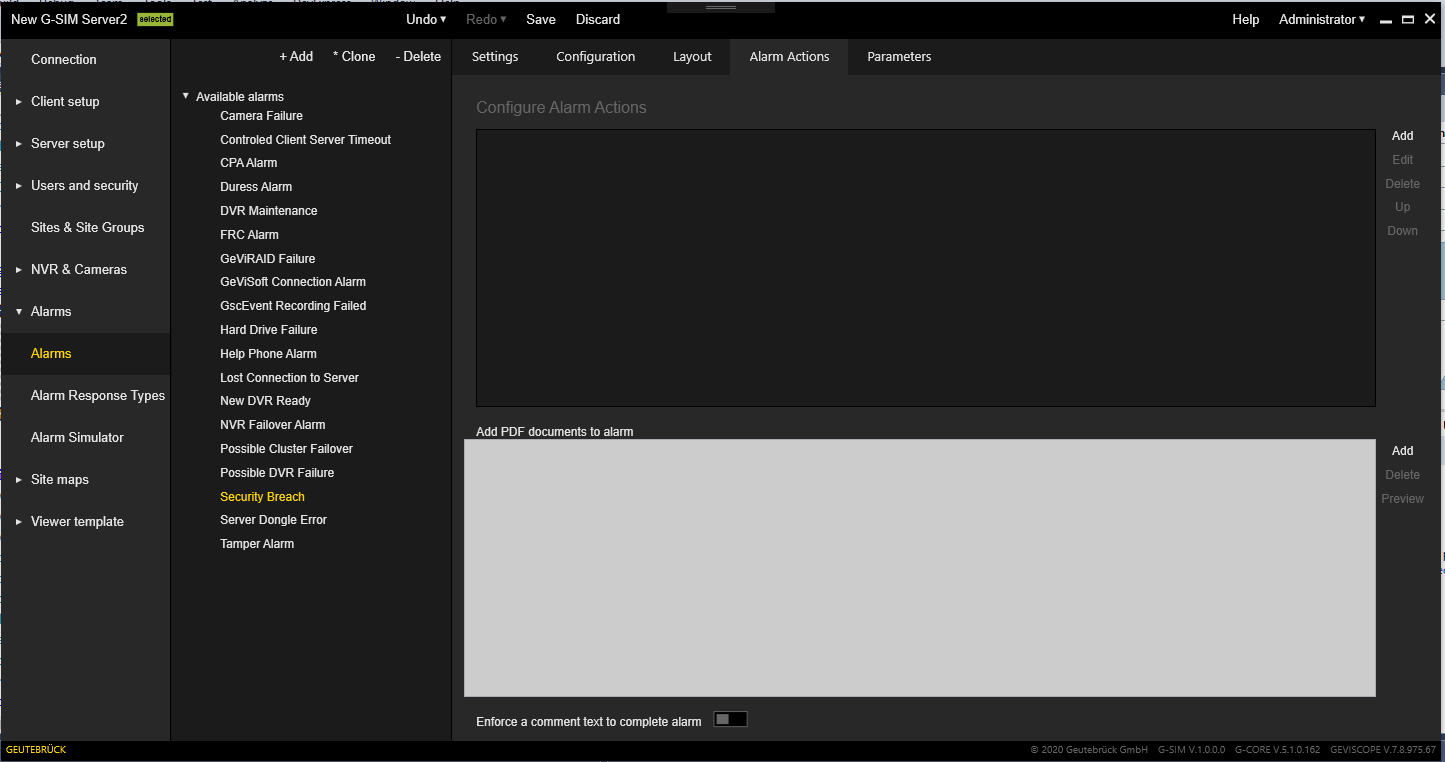Click Up beside alarm actions list

[x=1403, y=207]
